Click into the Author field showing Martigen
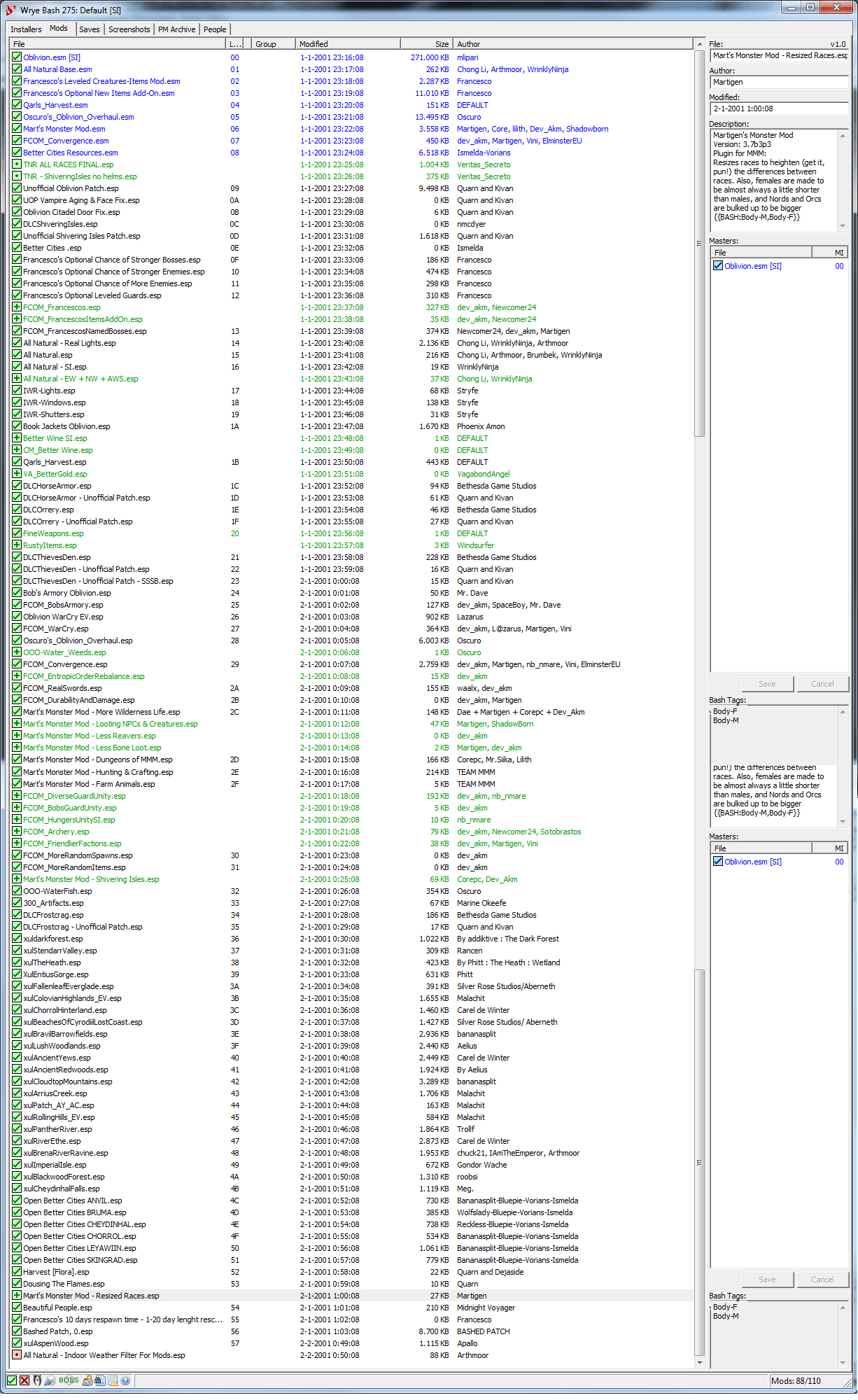Viewport: 858px width, 1400px height. [779, 82]
